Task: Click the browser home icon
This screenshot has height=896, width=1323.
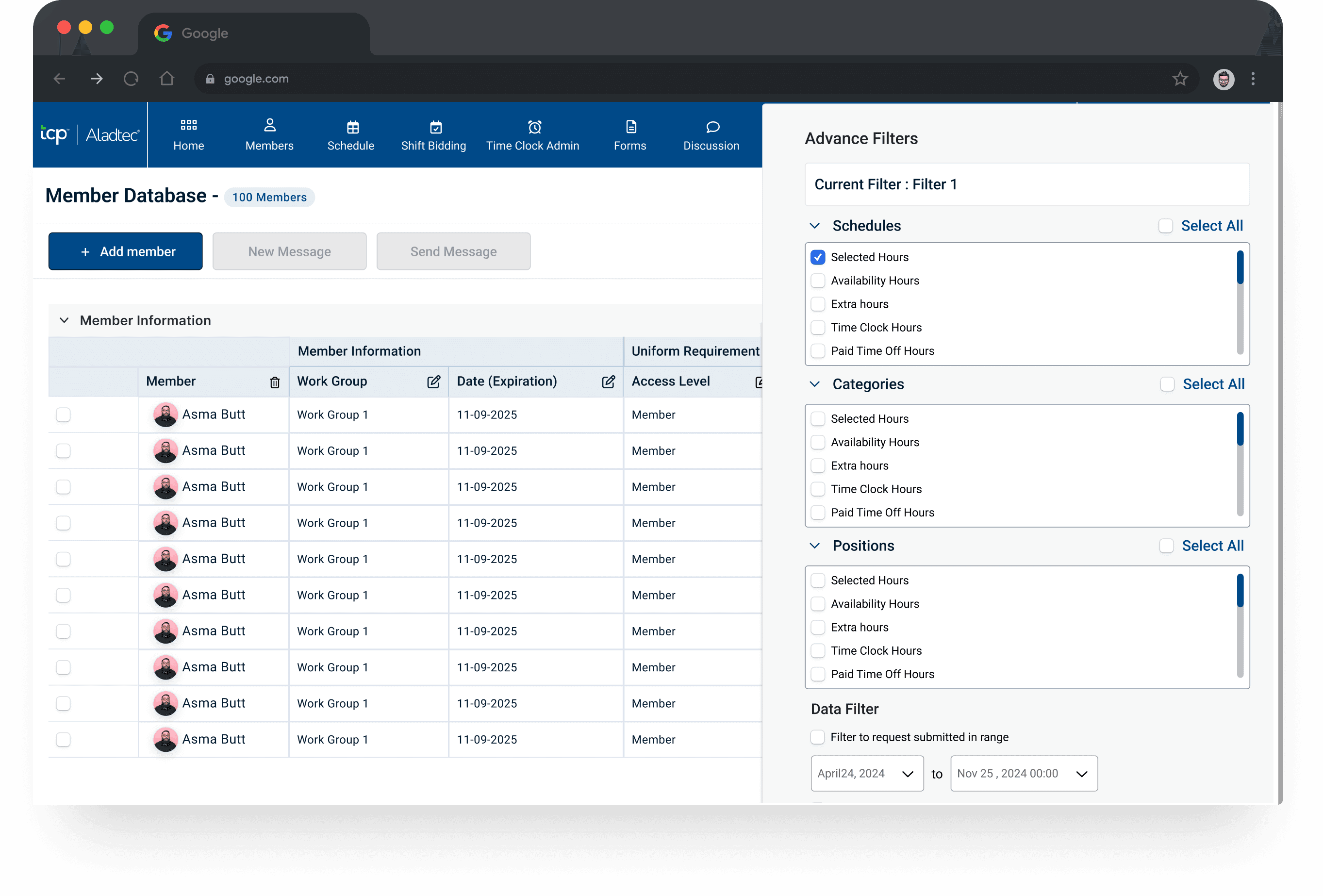Action: point(167,79)
